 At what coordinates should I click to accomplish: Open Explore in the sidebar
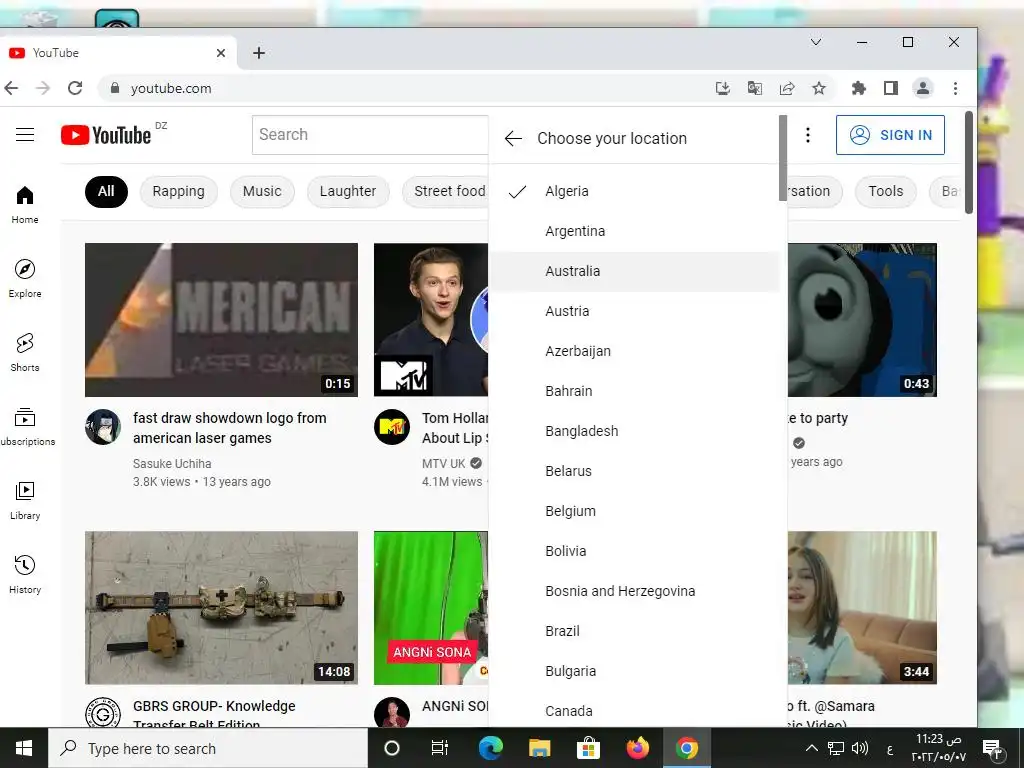coord(25,278)
